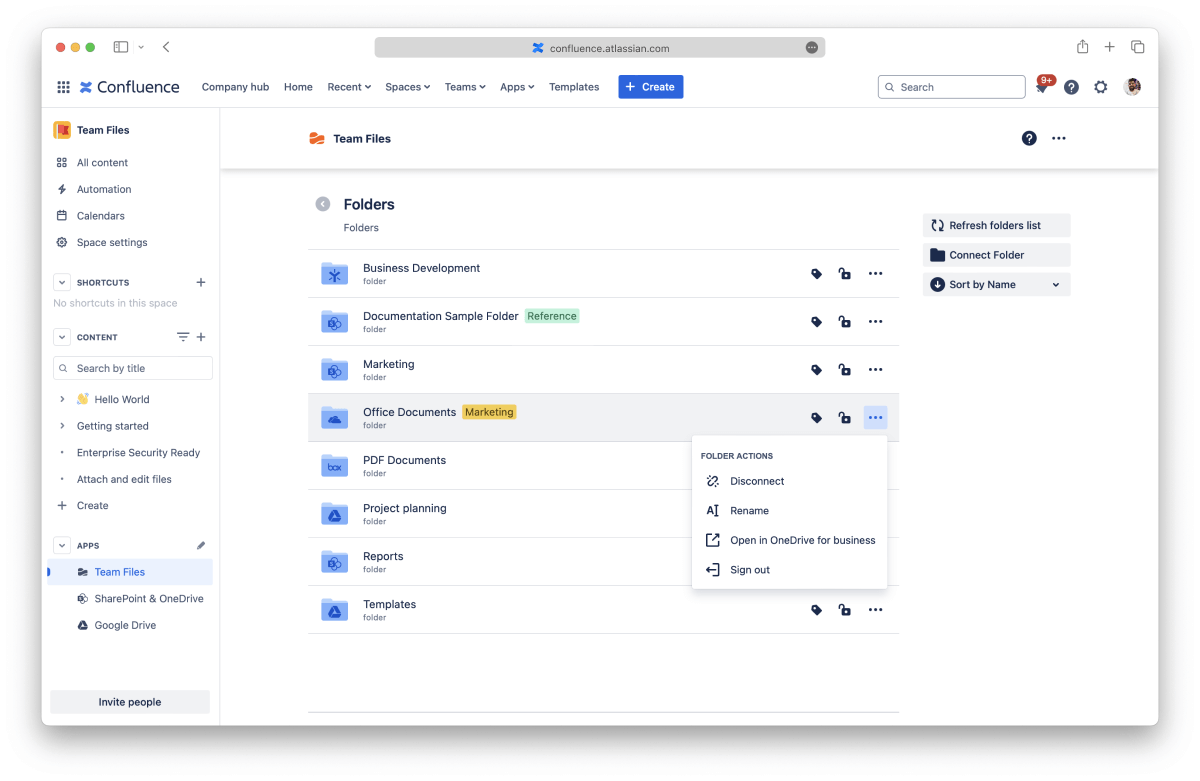The image size is (1200, 781).
Task: Click the tag icon for Business Development
Action: 816,274
